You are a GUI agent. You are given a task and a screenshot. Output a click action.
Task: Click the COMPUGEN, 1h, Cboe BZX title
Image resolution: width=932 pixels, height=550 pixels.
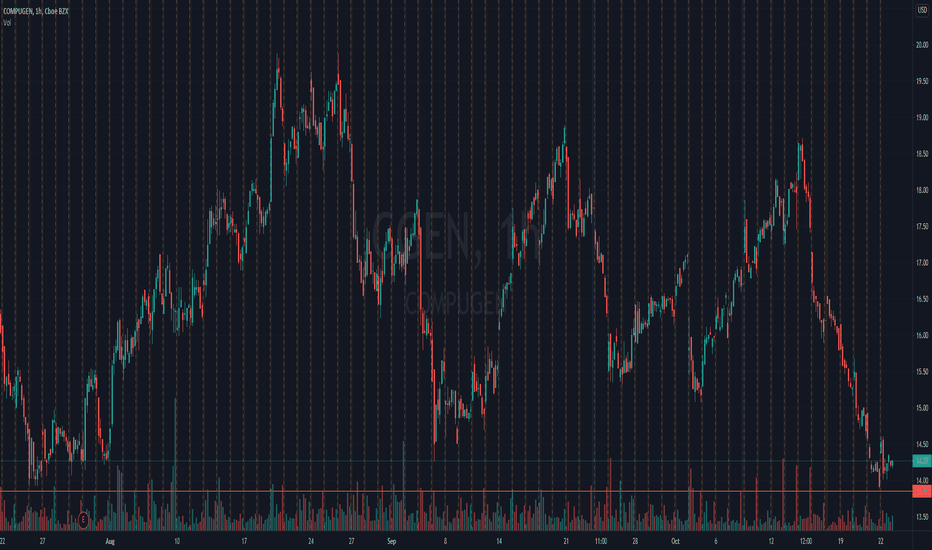36,11
